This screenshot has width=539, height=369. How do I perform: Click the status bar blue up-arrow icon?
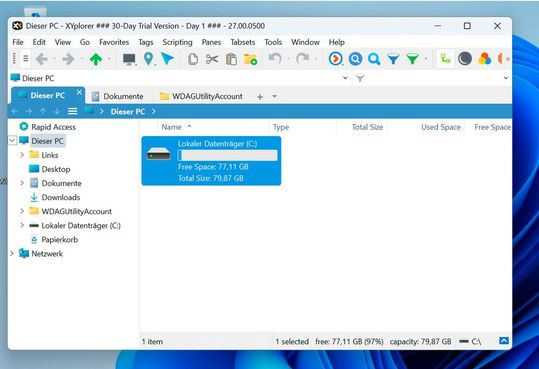[x=504, y=341]
